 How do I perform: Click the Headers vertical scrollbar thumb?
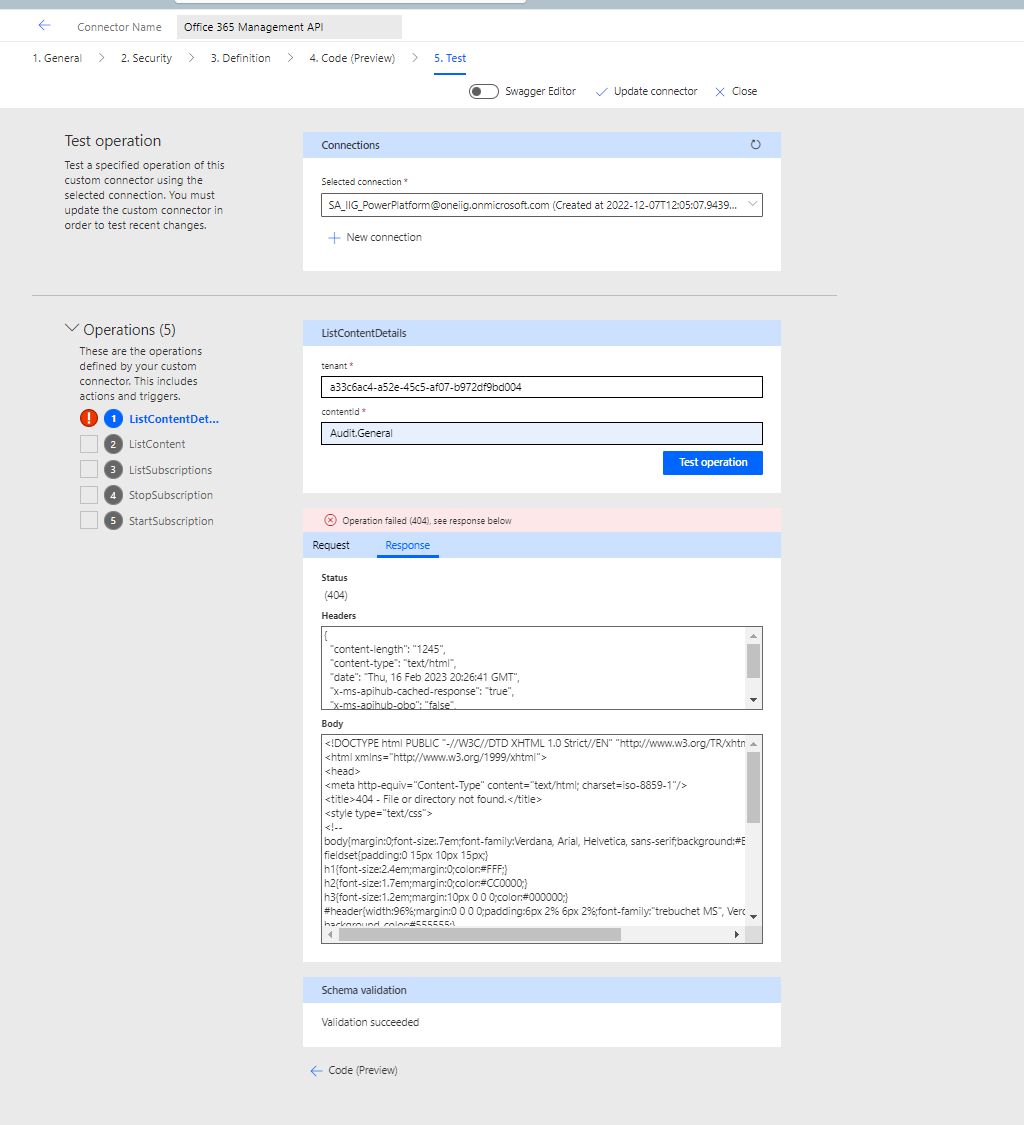click(753, 661)
